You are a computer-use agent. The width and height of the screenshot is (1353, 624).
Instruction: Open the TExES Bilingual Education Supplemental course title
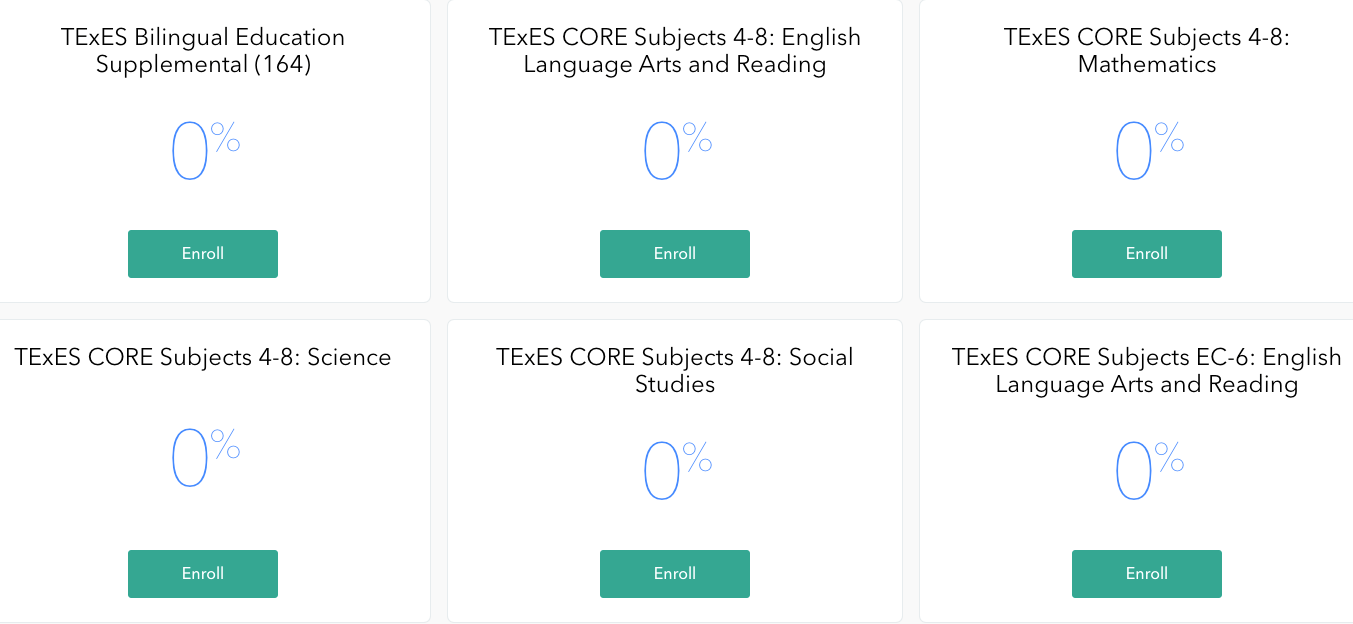point(202,50)
